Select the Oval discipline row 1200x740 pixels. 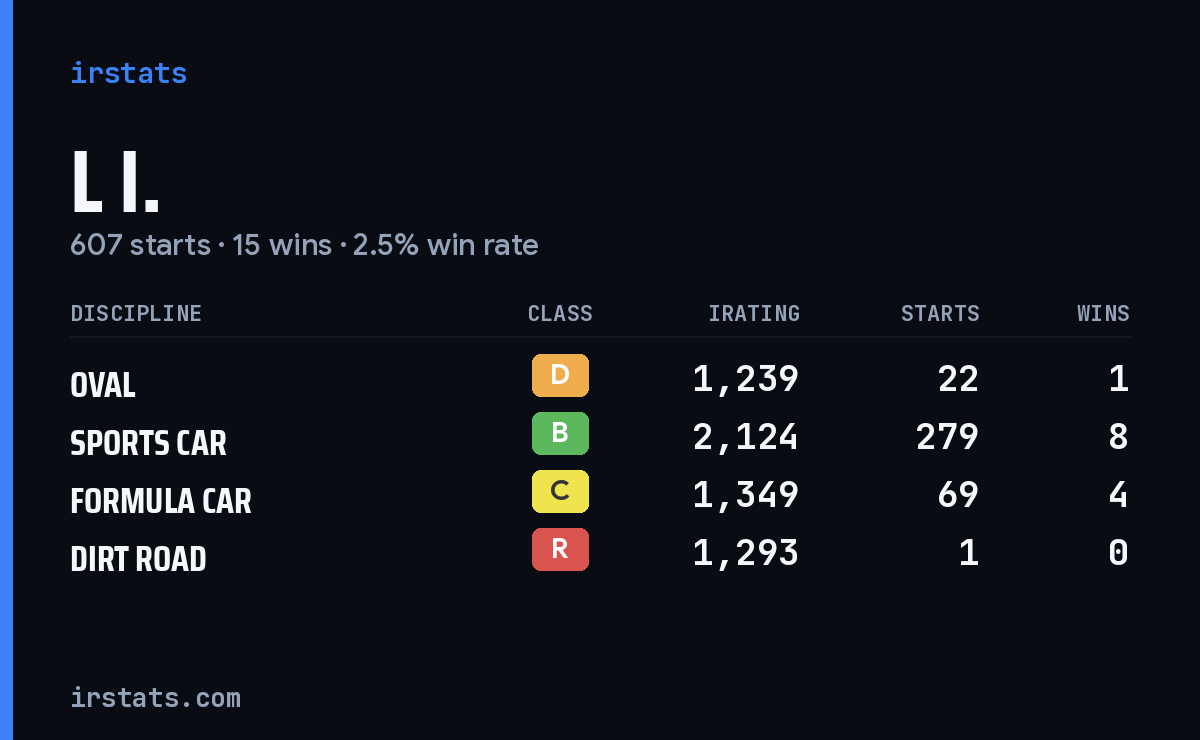click(600, 380)
